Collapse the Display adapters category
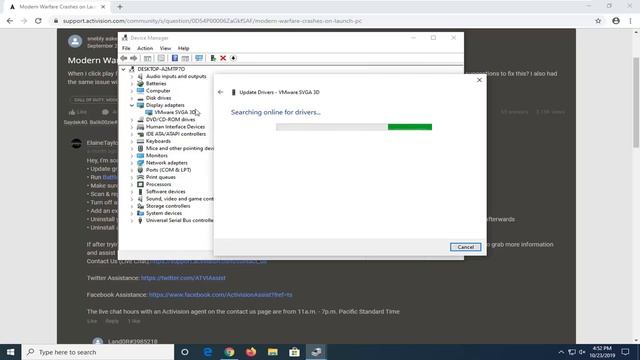The image size is (640, 360). pos(131,105)
